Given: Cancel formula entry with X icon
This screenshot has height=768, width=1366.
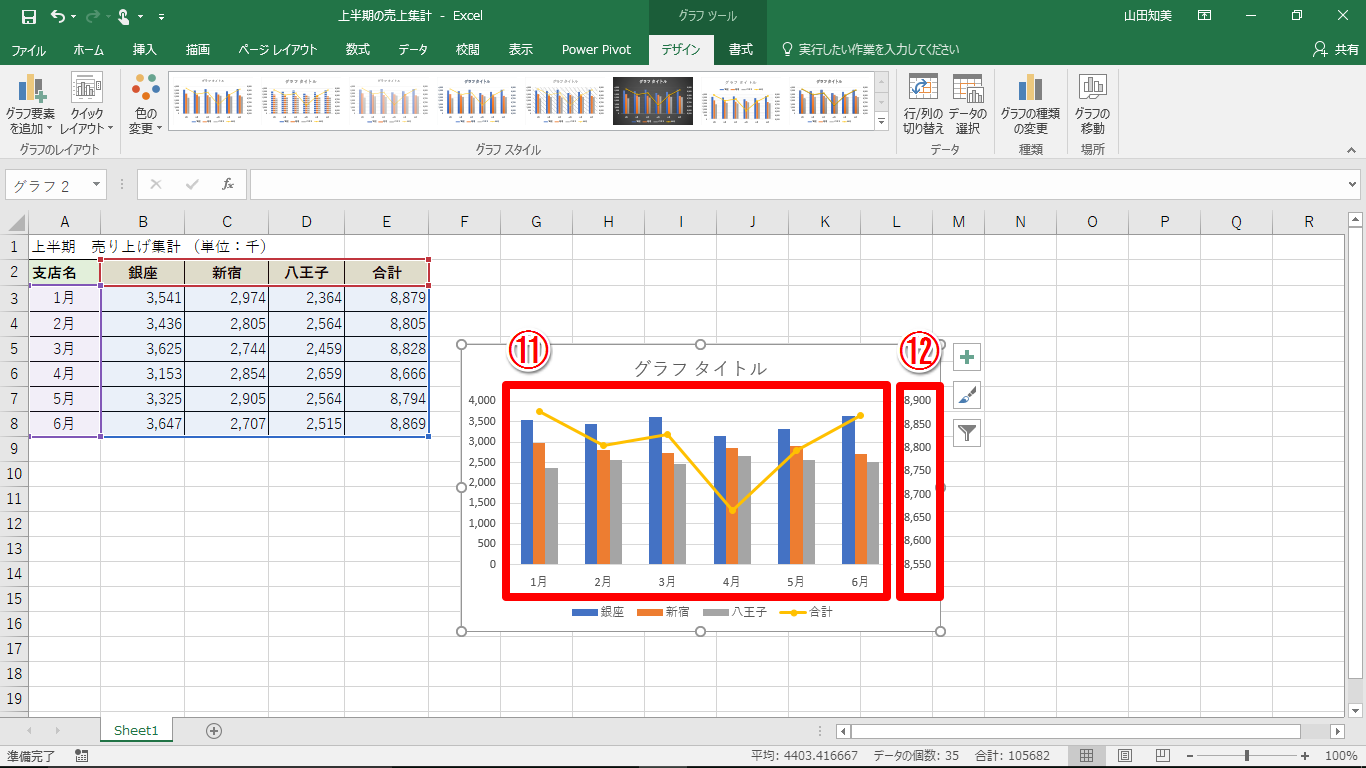Looking at the screenshot, I should [x=156, y=184].
